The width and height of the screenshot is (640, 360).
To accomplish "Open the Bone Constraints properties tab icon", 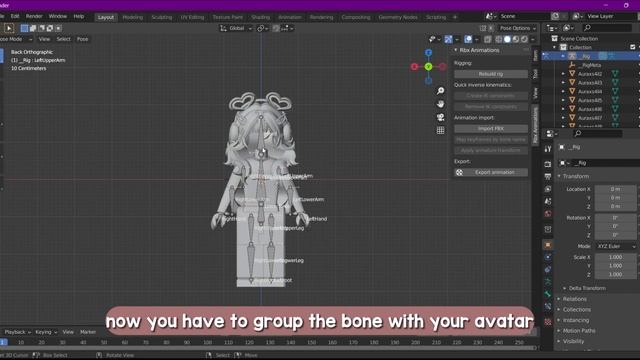I will click(548, 306).
